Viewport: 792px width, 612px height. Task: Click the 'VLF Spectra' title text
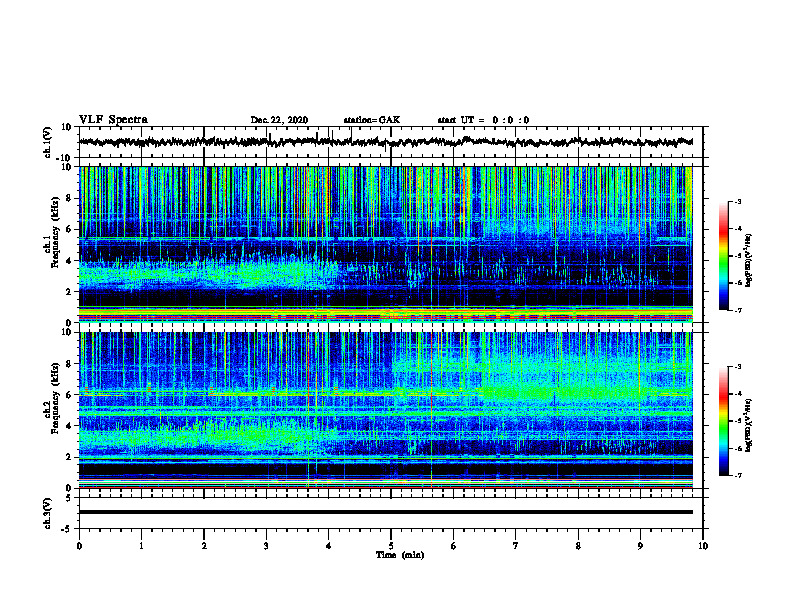click(x=113, y=120)
